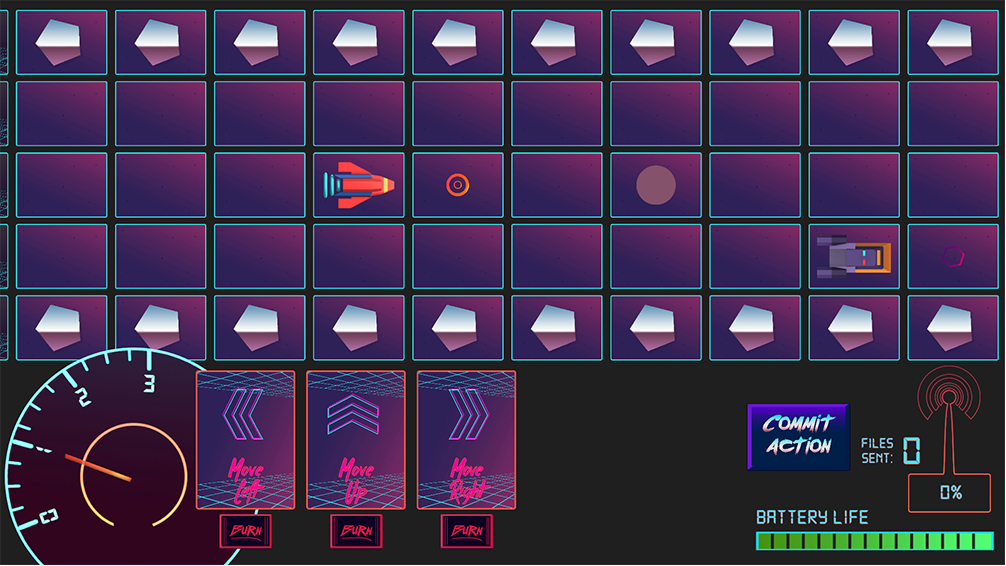Screen dimensions: 1006x566
Task: Click the number 2 on the speedometer
Action: [83, 397]
